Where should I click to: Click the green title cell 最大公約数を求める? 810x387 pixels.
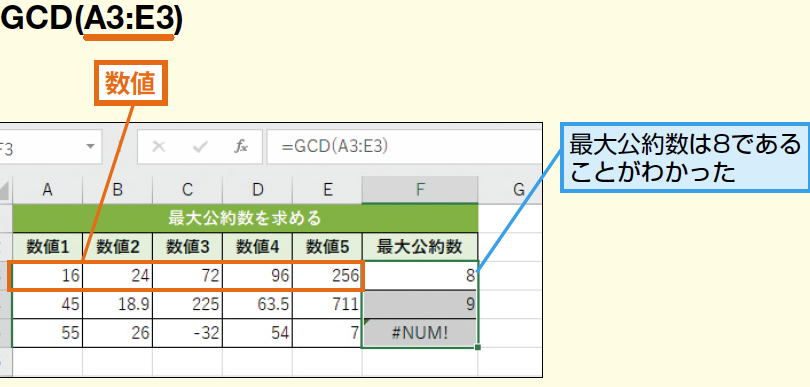(245, 219)
